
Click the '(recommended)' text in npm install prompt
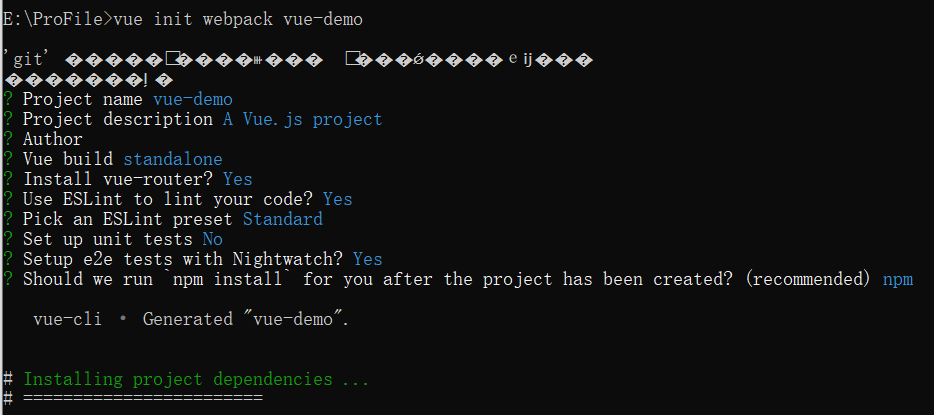pos(807,279)
